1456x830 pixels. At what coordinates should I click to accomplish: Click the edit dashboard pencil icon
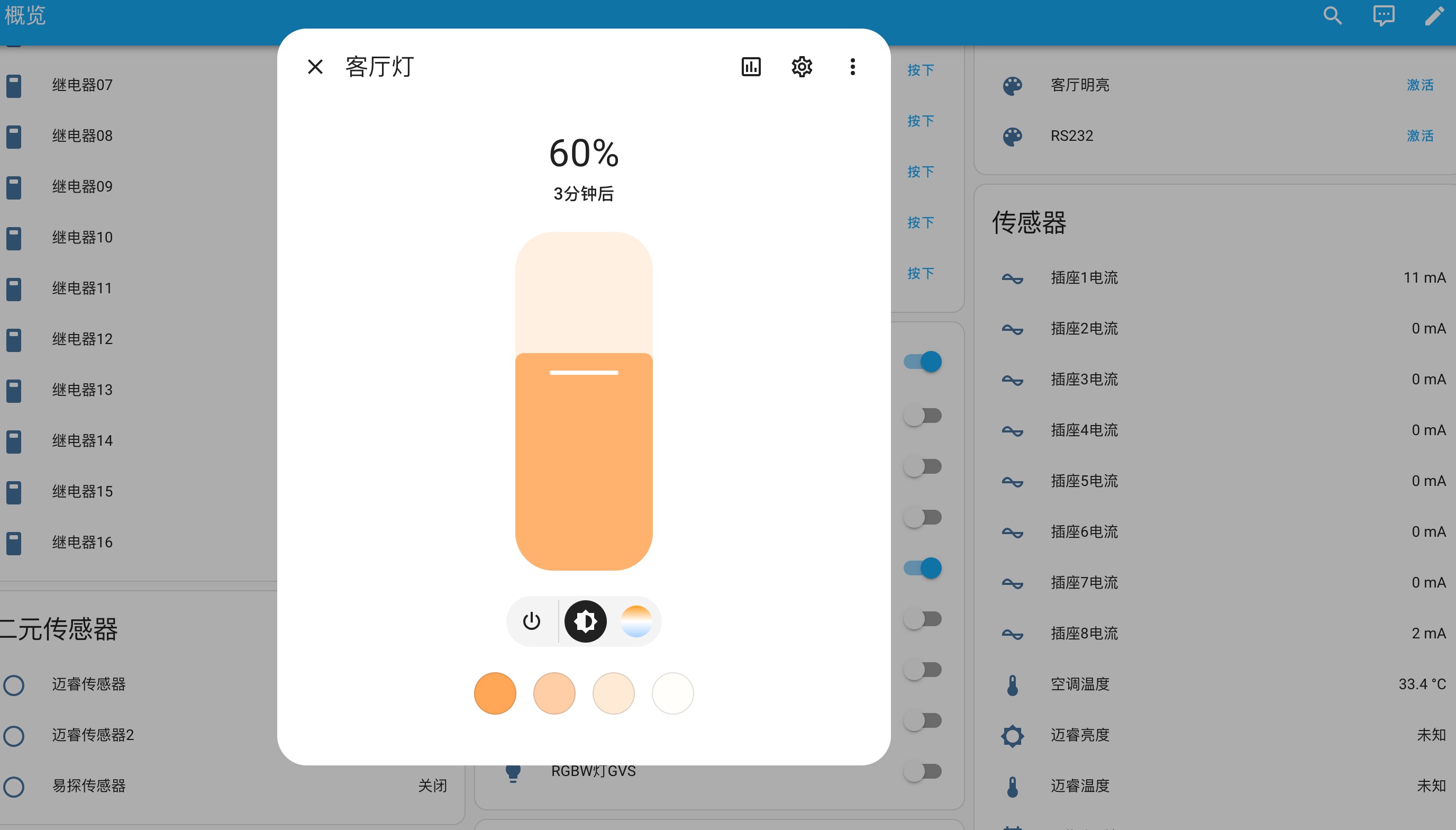tap(1434, 16)
